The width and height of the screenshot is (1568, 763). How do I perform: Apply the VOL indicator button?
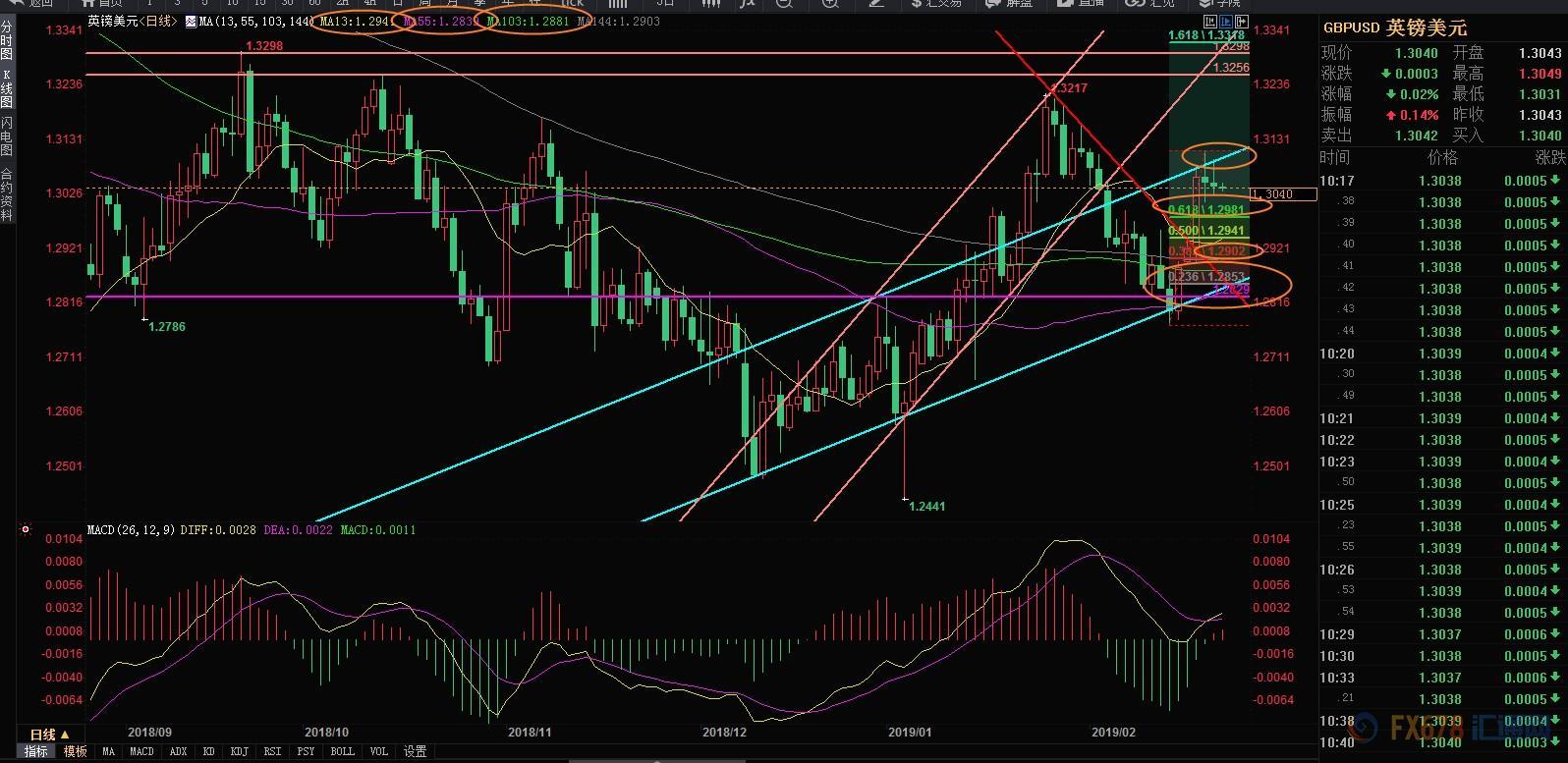[378, 751]
